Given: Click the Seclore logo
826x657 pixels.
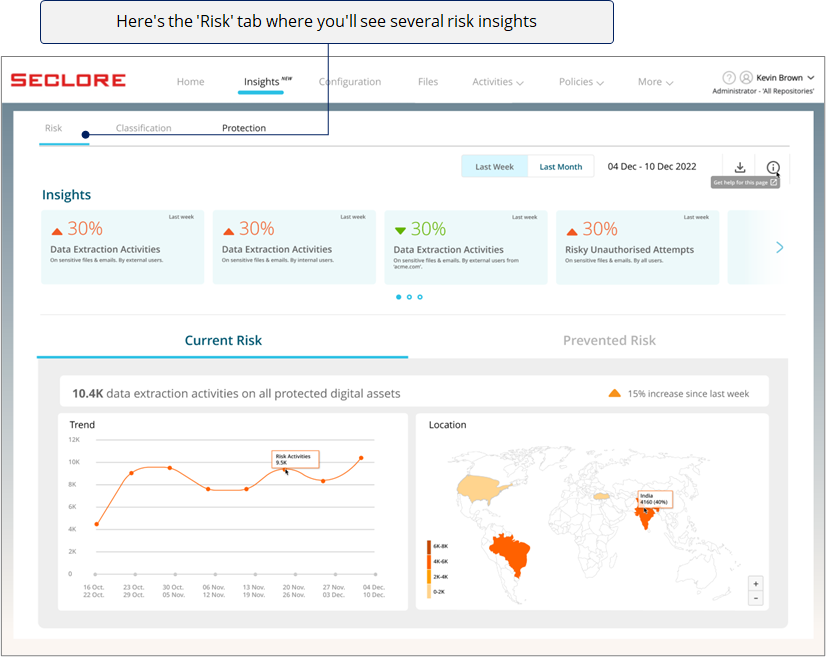Looking at the screenshot, I should coord(68,80).
